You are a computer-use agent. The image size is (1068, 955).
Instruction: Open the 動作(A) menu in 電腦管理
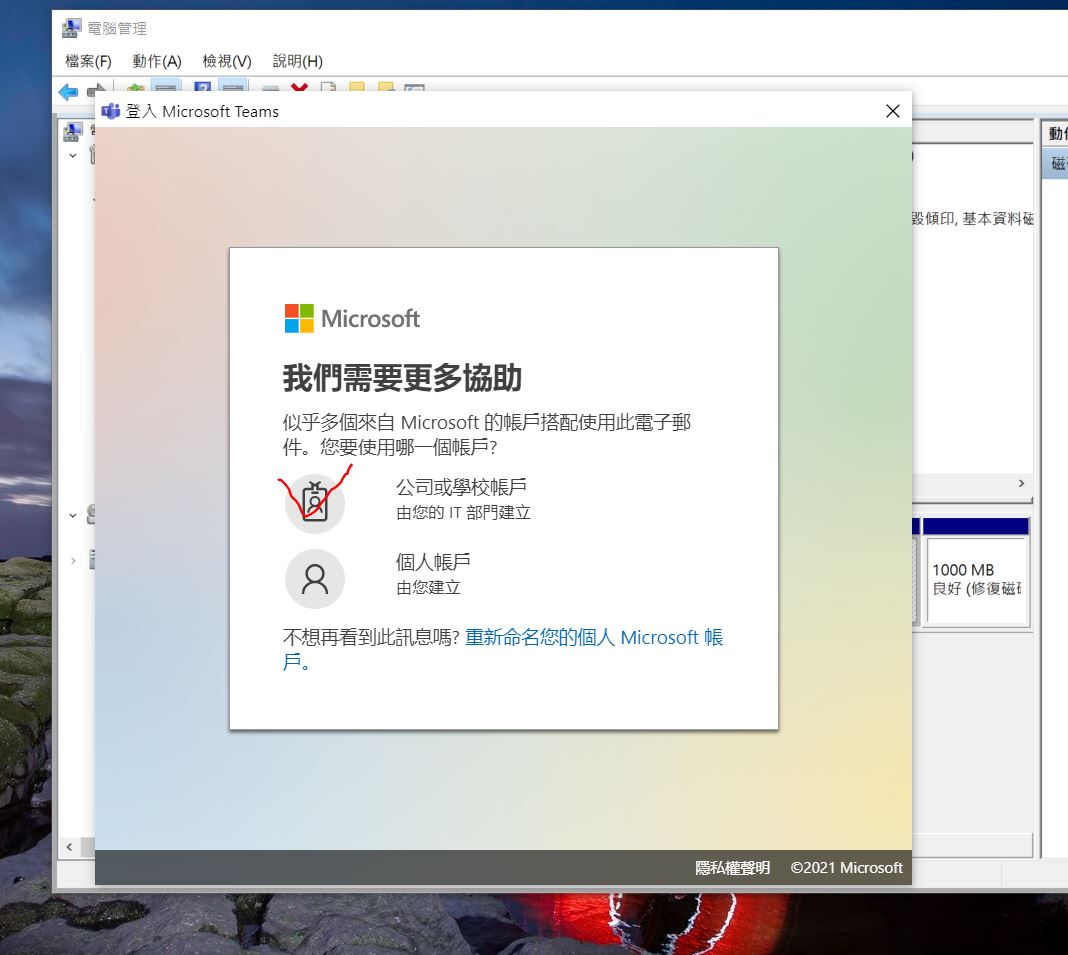point(157,61)
